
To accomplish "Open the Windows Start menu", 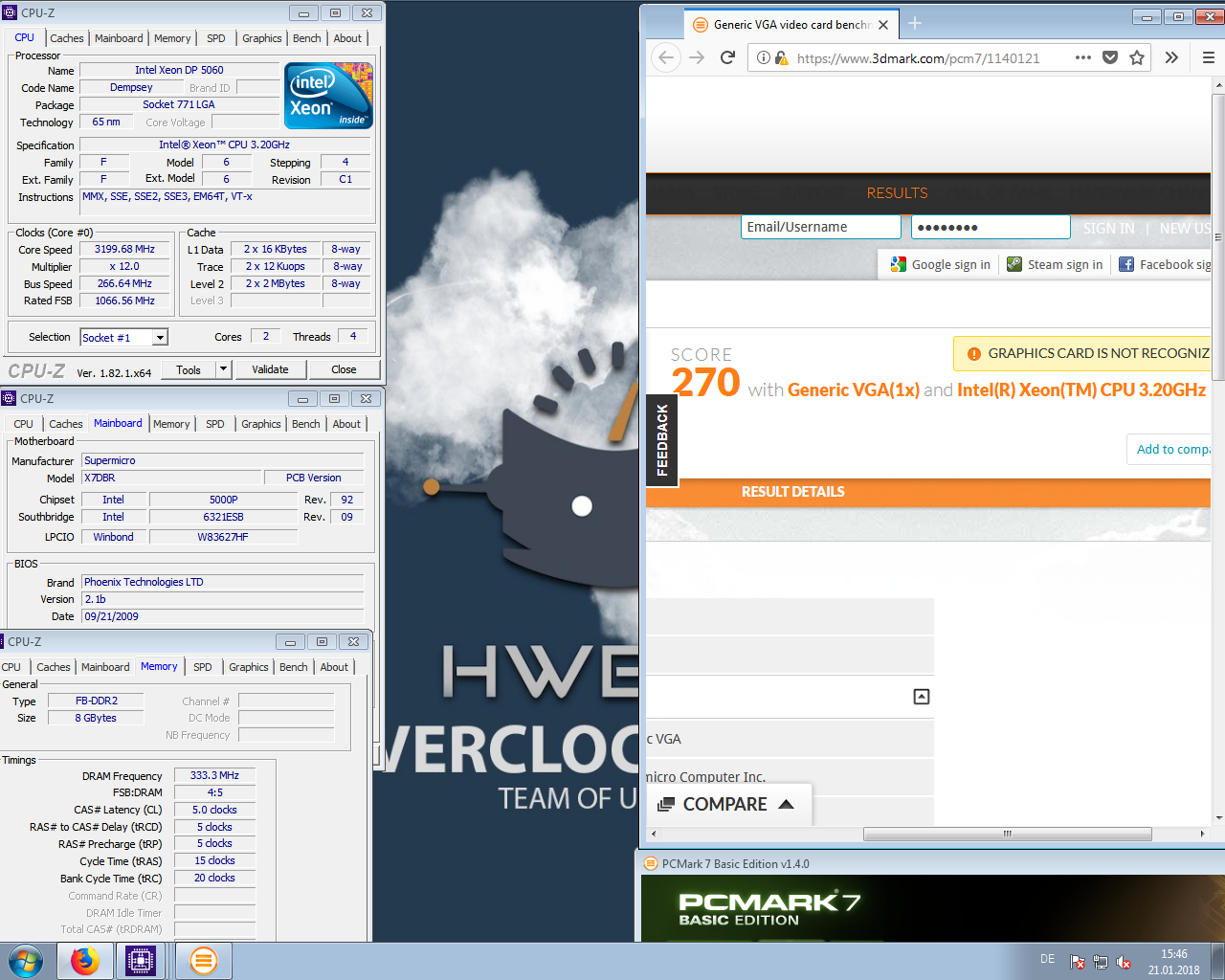I will coord(26,961).
